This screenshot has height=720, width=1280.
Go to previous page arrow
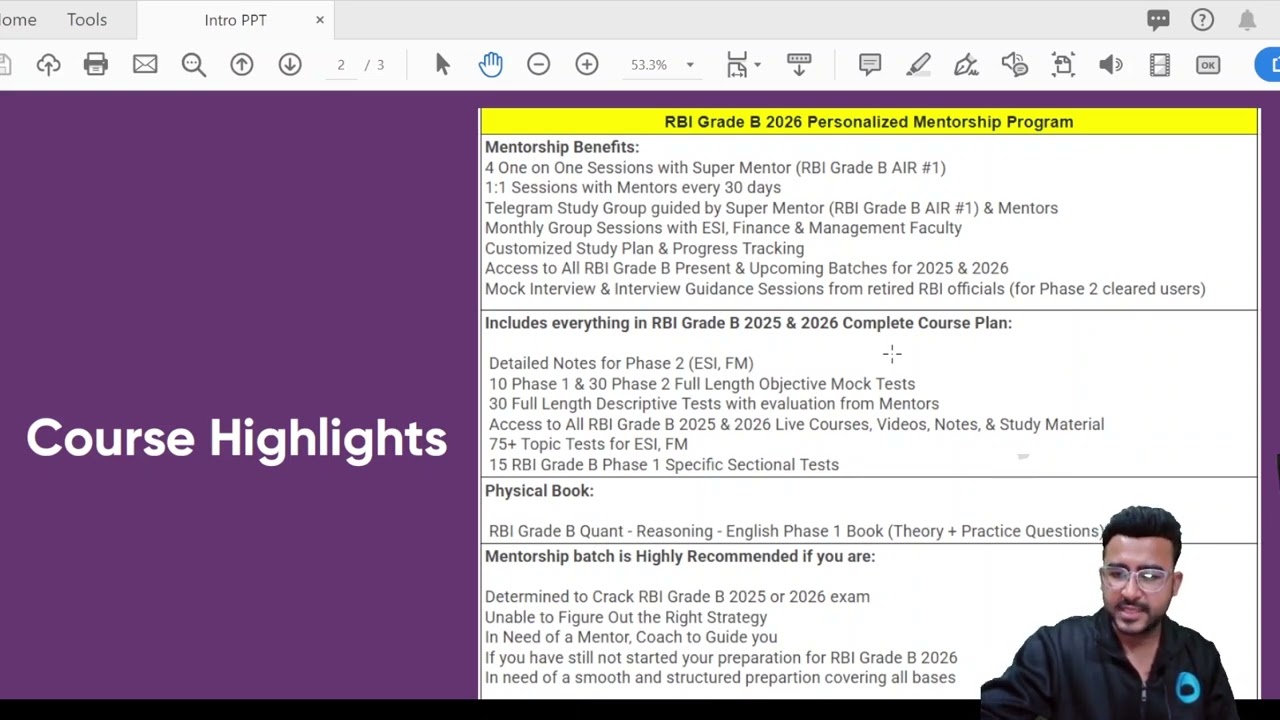242,65
